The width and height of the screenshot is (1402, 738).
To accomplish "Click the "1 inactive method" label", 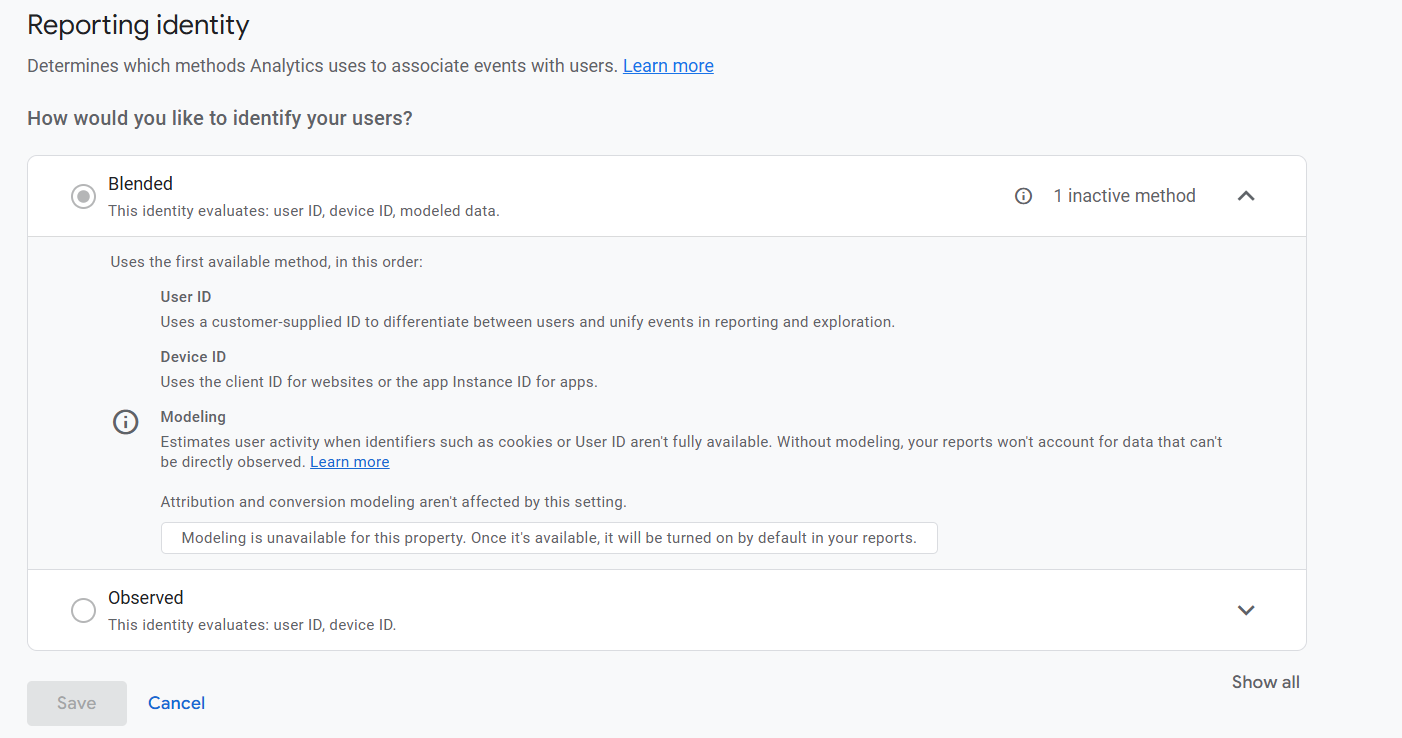I will (1124, 196).
